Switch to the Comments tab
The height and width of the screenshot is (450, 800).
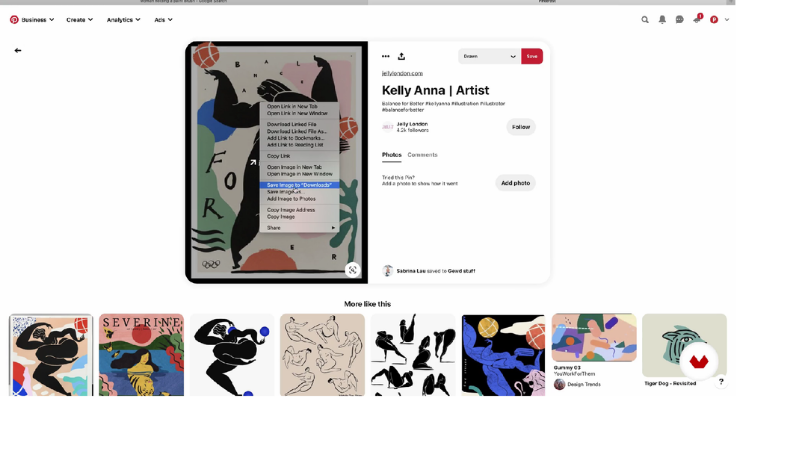422,155
